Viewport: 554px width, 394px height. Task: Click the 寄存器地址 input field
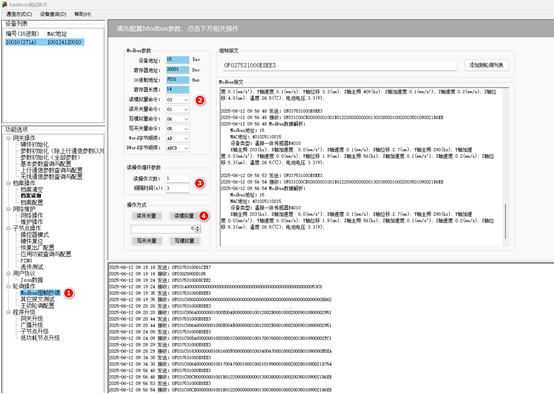pyautogui.click(x=178, y=70)
